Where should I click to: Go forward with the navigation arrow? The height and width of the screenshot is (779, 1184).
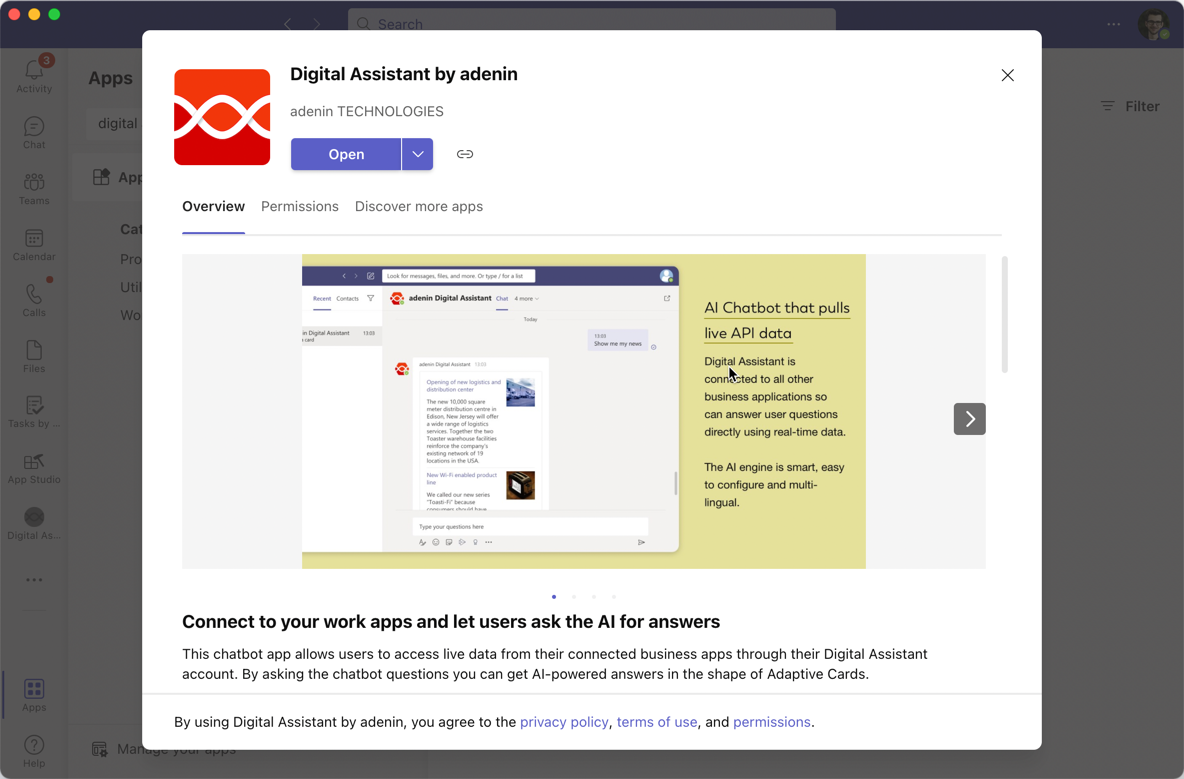(x=316, y=24)
